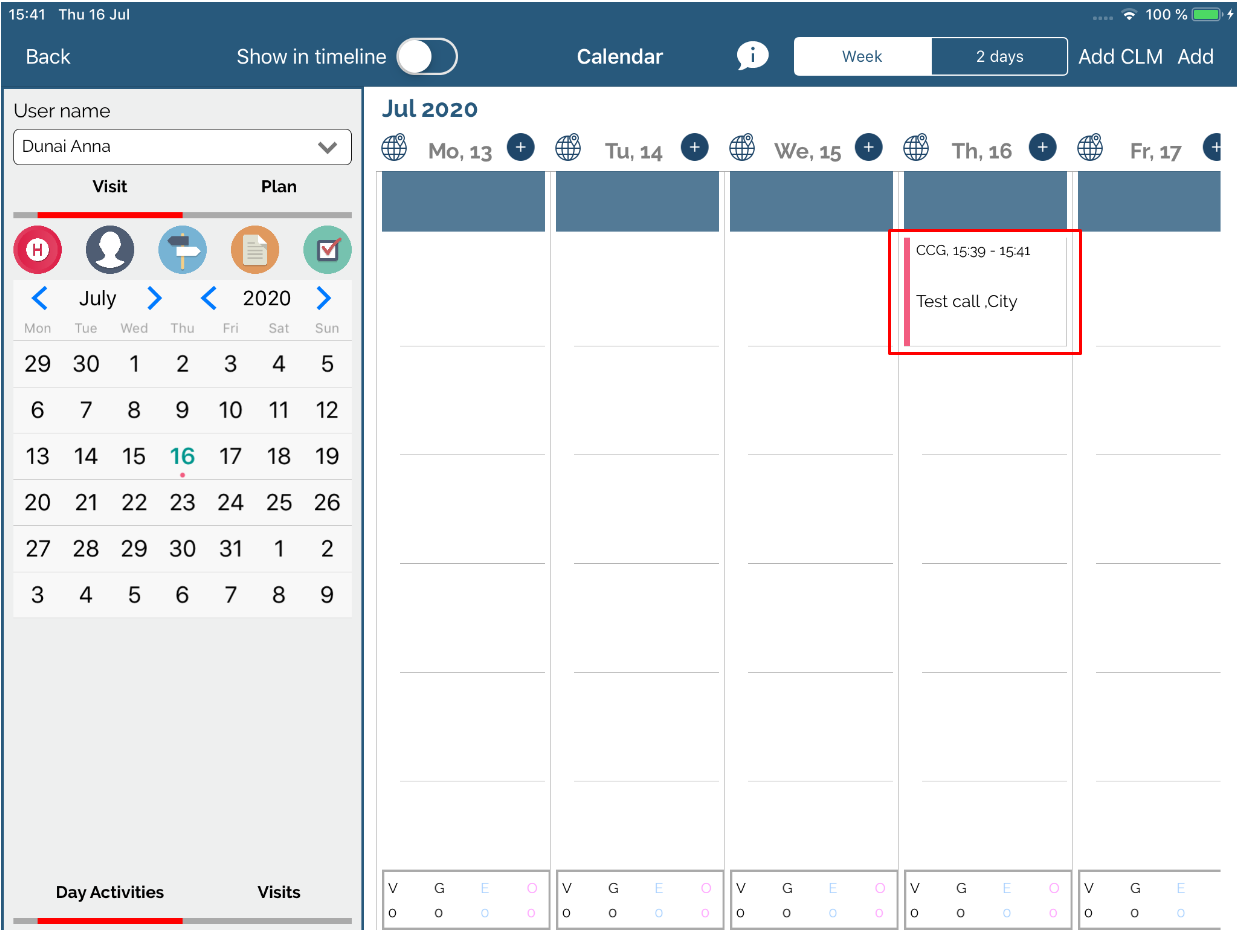Select July 23 in the mini calendar

click(182, 502)
